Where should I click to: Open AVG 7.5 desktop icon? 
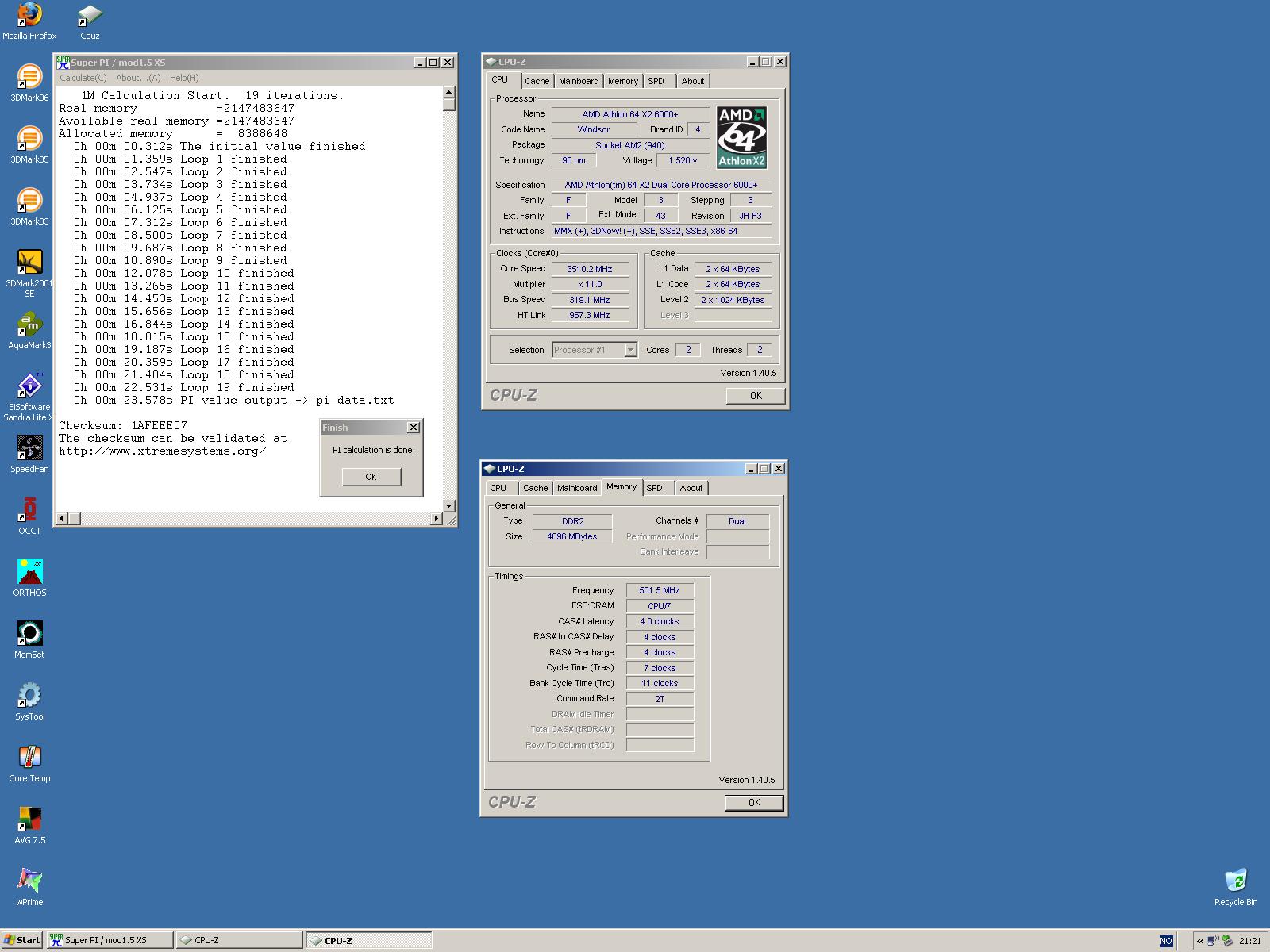pos(29,826)
